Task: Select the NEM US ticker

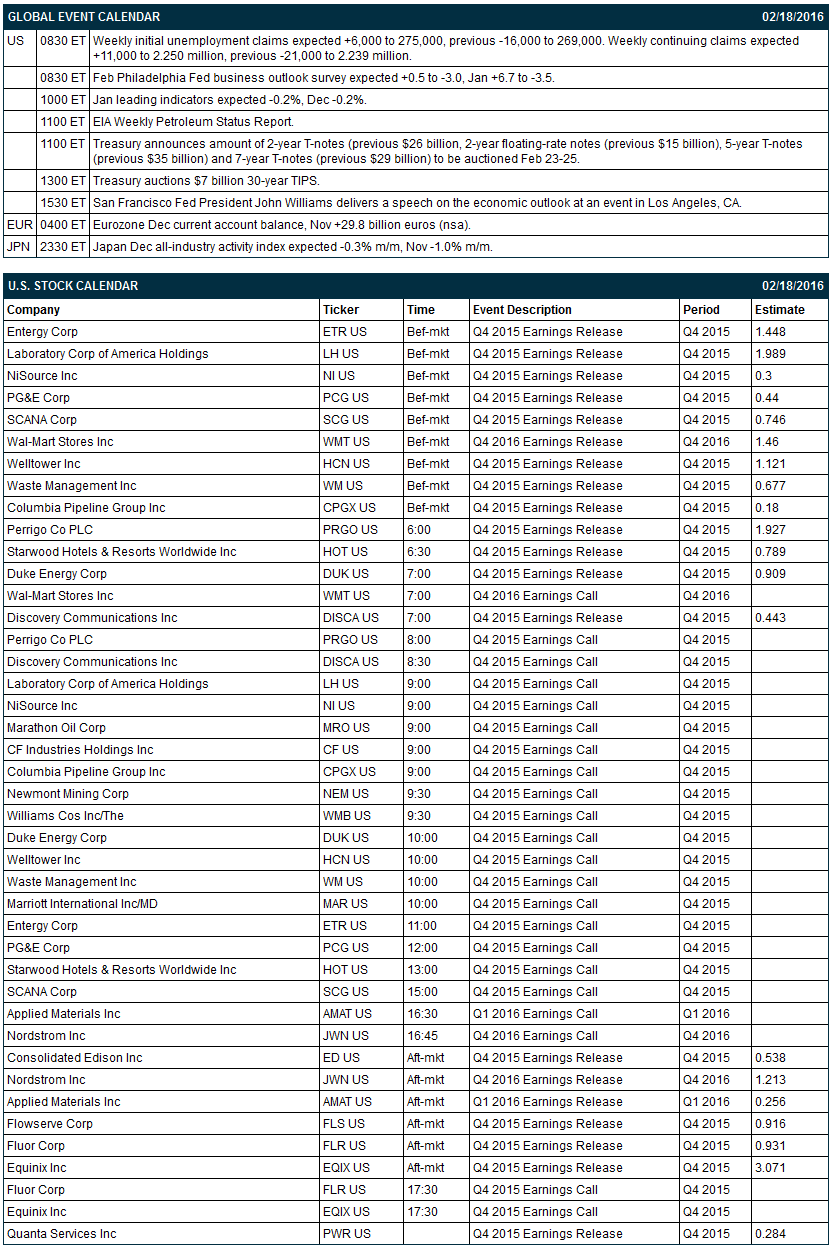Action: (x=346, y=794)
